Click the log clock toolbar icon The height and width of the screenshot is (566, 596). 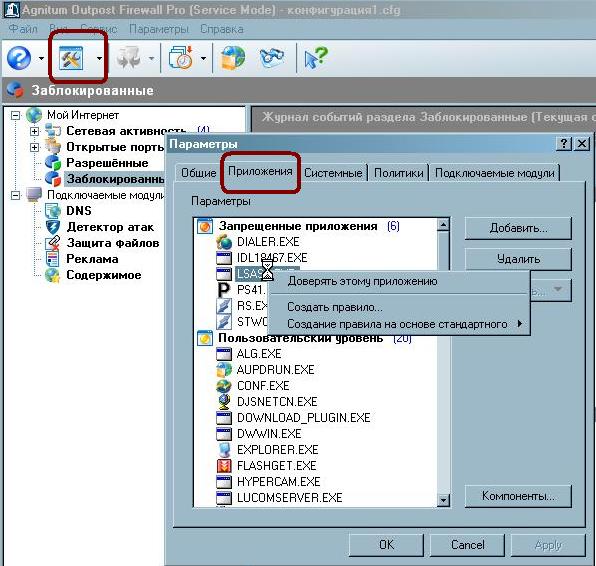tap(181, 58)
